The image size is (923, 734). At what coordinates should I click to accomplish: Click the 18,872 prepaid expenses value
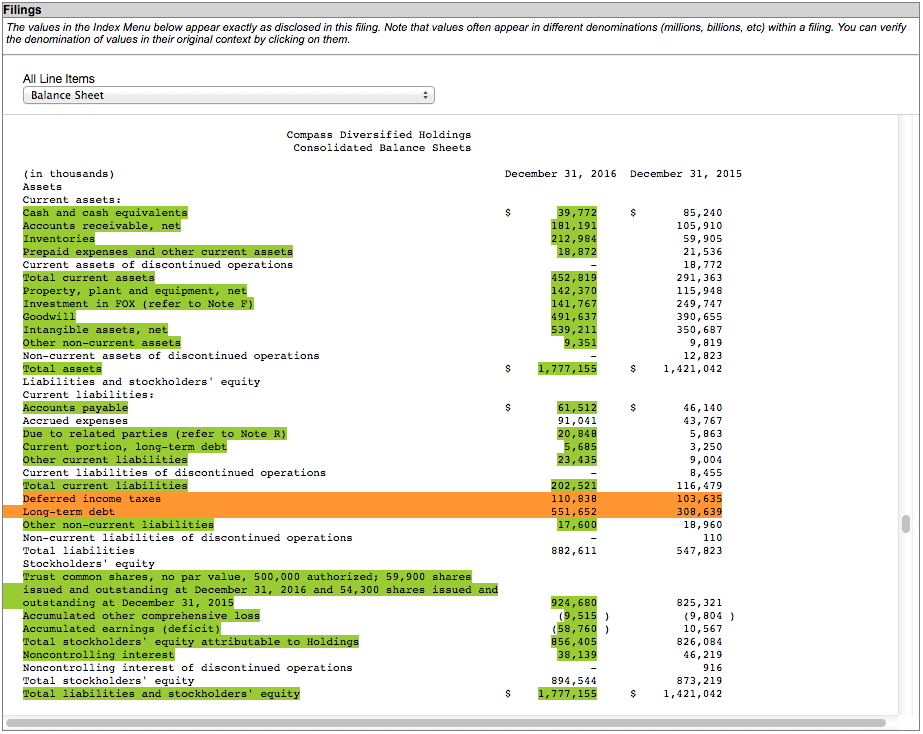tap(577, 252)
